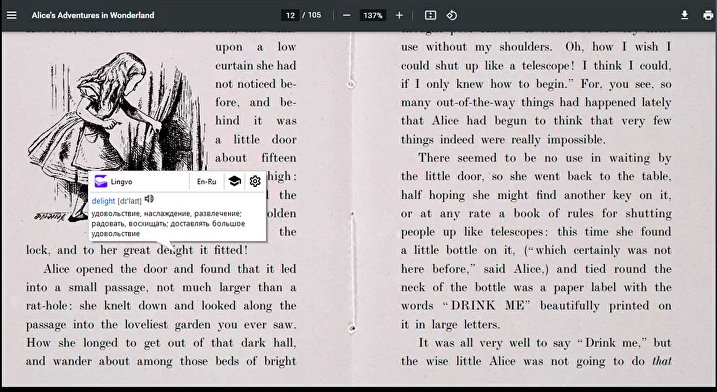Click the word 'telescope!' on right page
Screen dimensions: 717x392
pyautogui.click(x=548, y=66)
